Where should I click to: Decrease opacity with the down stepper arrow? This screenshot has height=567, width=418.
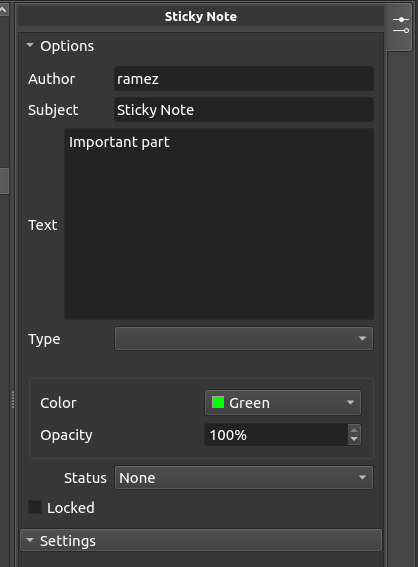pyautogui.click(x=354, y=439)
